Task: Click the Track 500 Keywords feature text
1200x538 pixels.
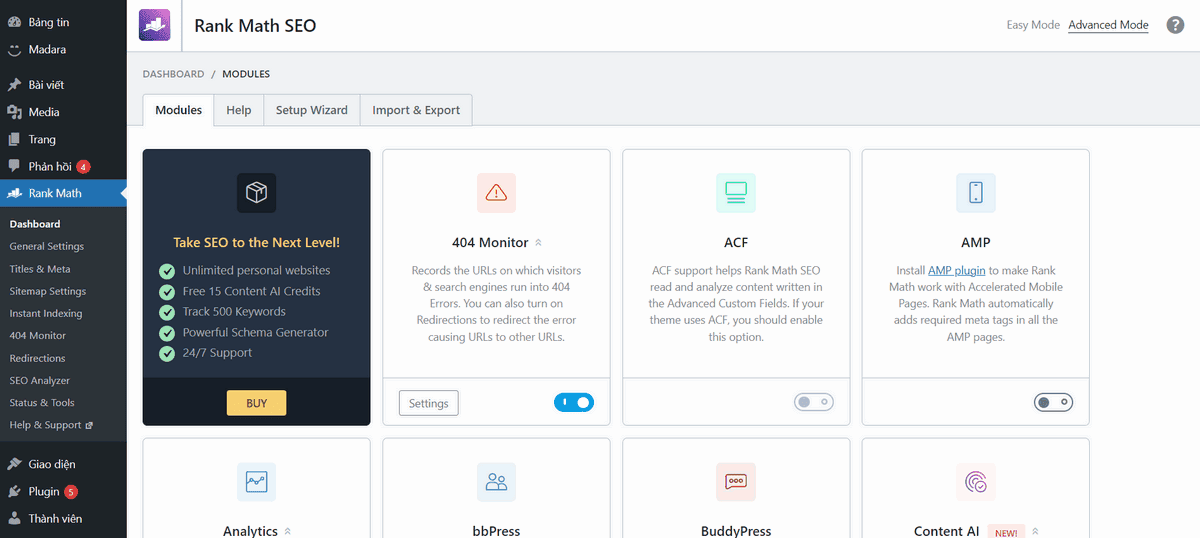Action: [x=234, y=312]
